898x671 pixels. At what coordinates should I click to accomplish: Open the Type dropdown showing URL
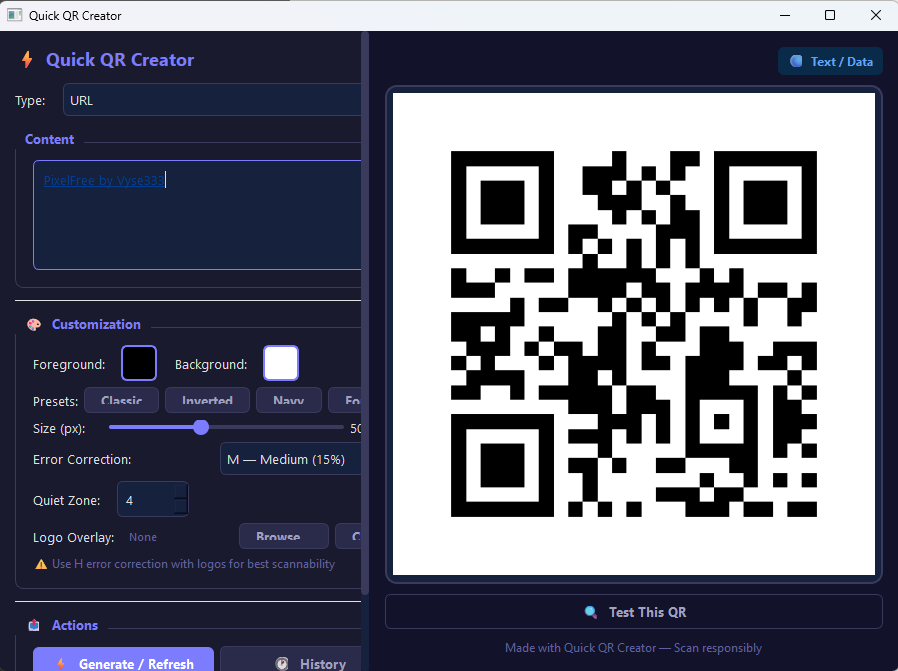[212, 100]
